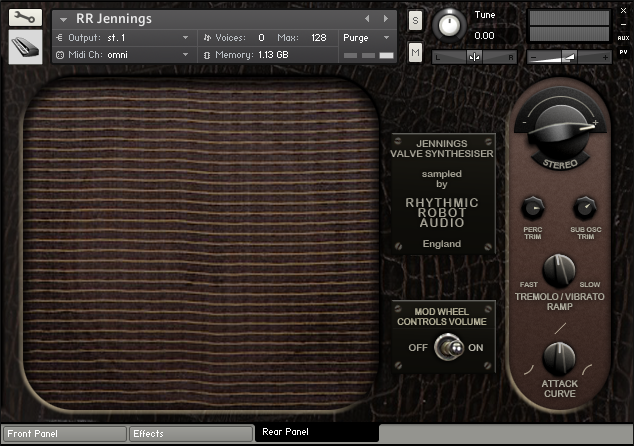Click the Jennings Valve Synthesiser plaque
634x446 pixels.
pos(443,194)
